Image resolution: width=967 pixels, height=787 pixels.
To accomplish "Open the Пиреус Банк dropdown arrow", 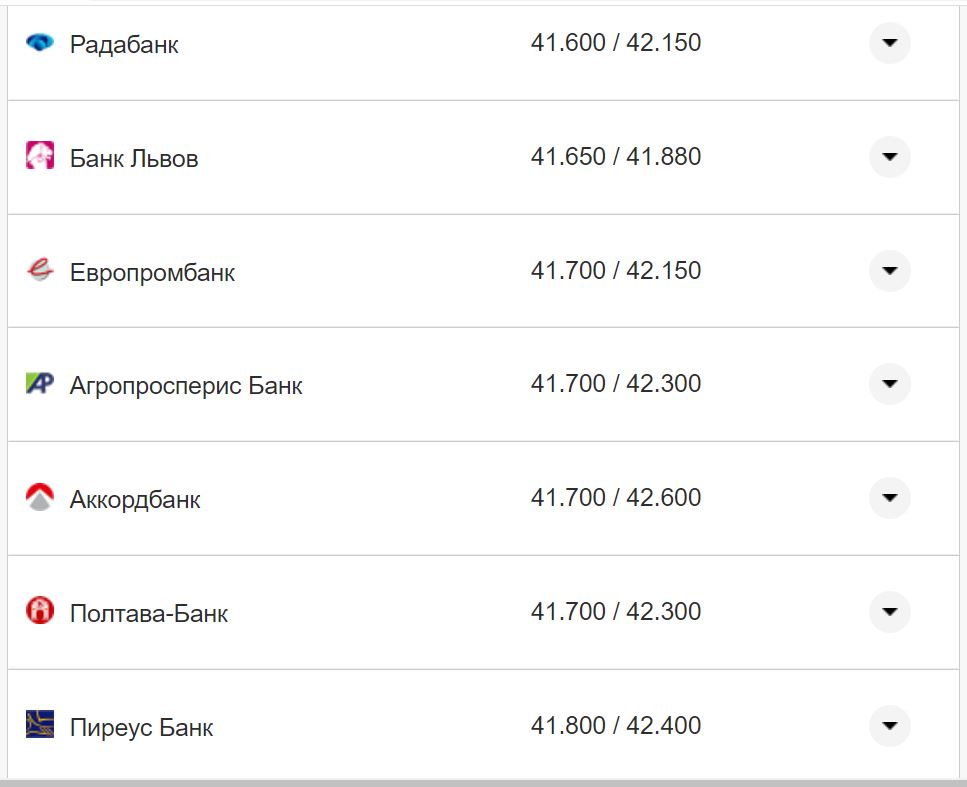I will [x=889, y=725].
